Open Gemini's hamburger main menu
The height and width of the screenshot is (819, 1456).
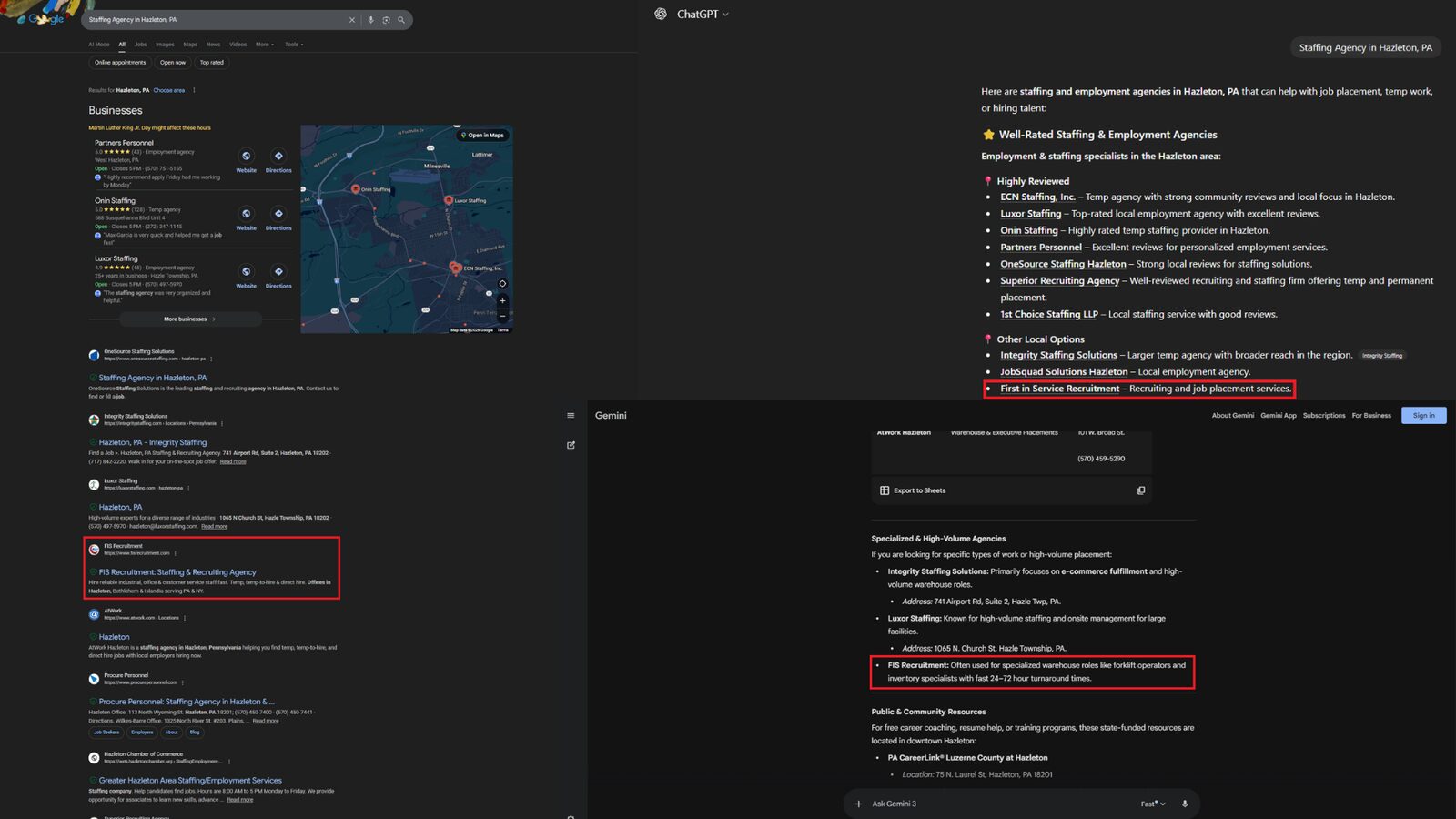point(571,416)
